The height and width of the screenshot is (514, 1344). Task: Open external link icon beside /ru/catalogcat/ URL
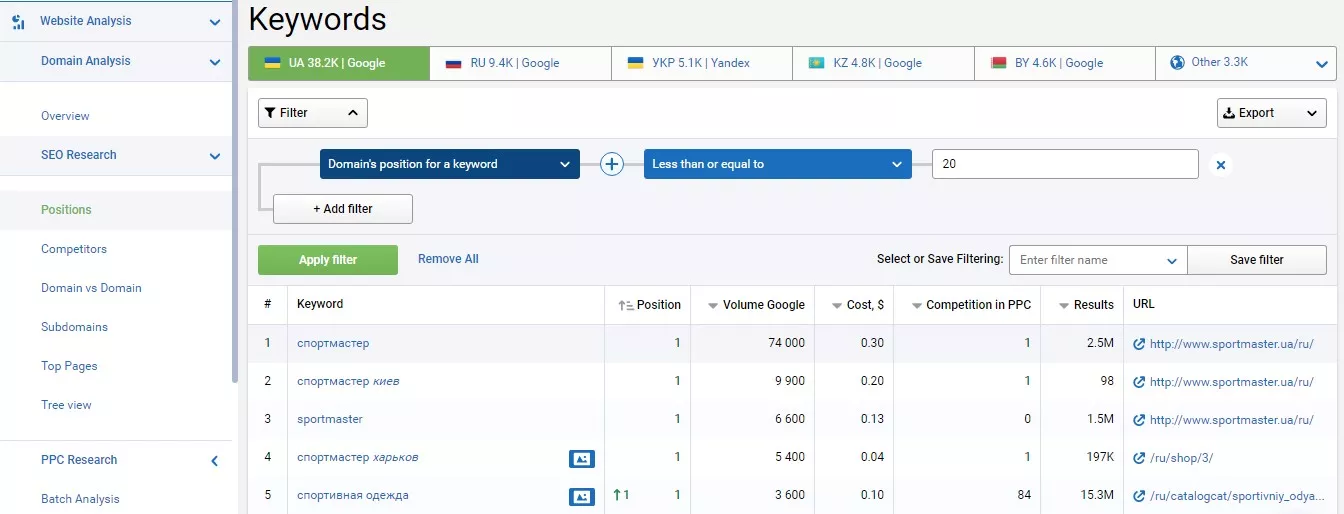(x=1139, y=496)
